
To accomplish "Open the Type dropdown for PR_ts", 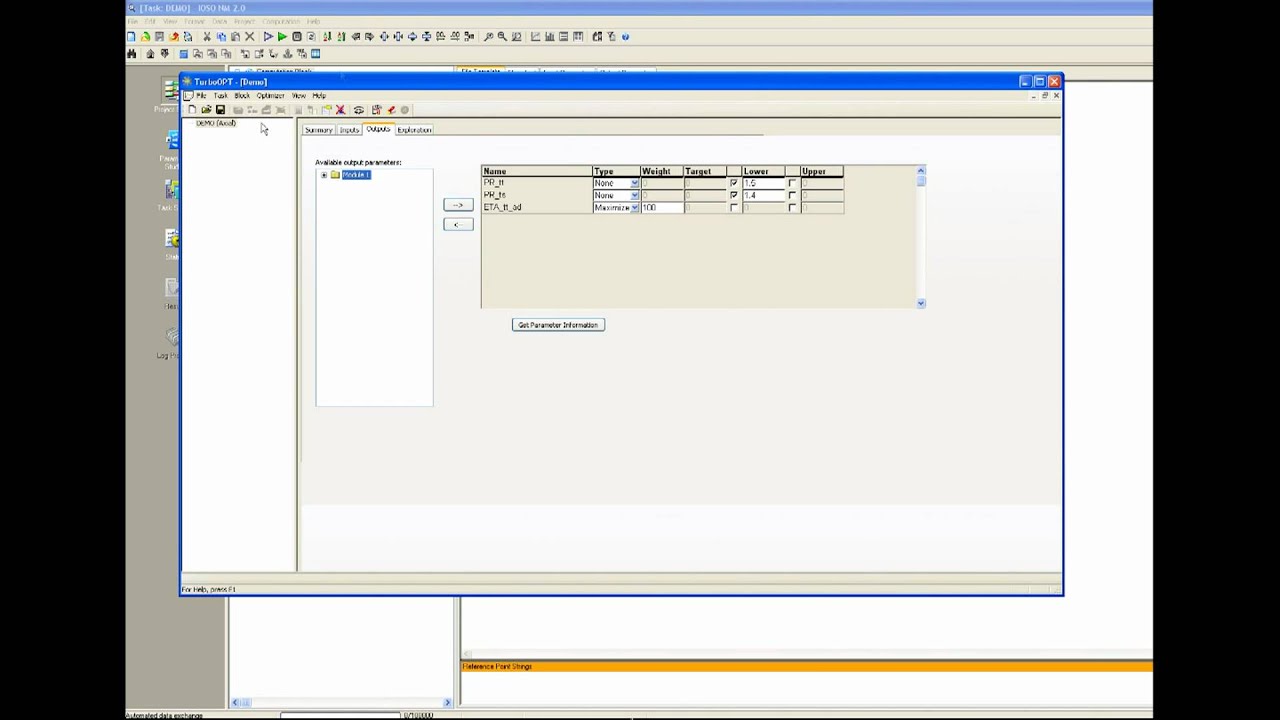I will pyautogui.click(x=634, y=195).
